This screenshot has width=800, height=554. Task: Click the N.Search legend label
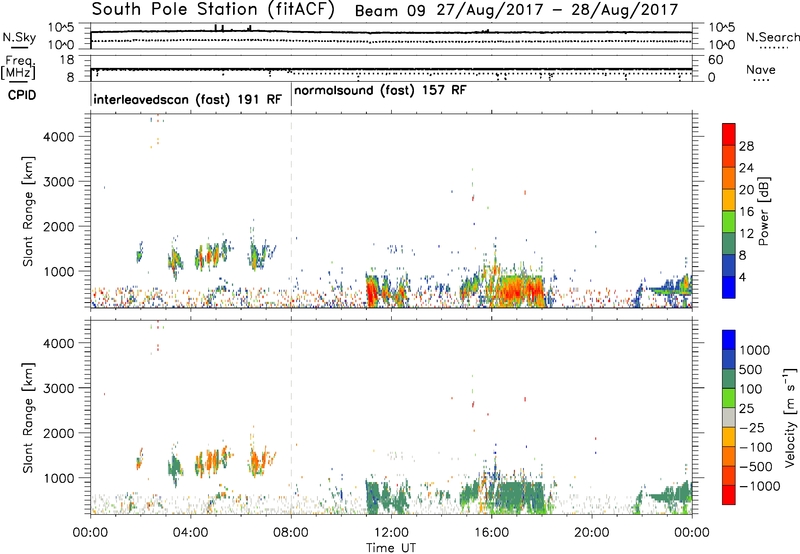pos(773,37)
